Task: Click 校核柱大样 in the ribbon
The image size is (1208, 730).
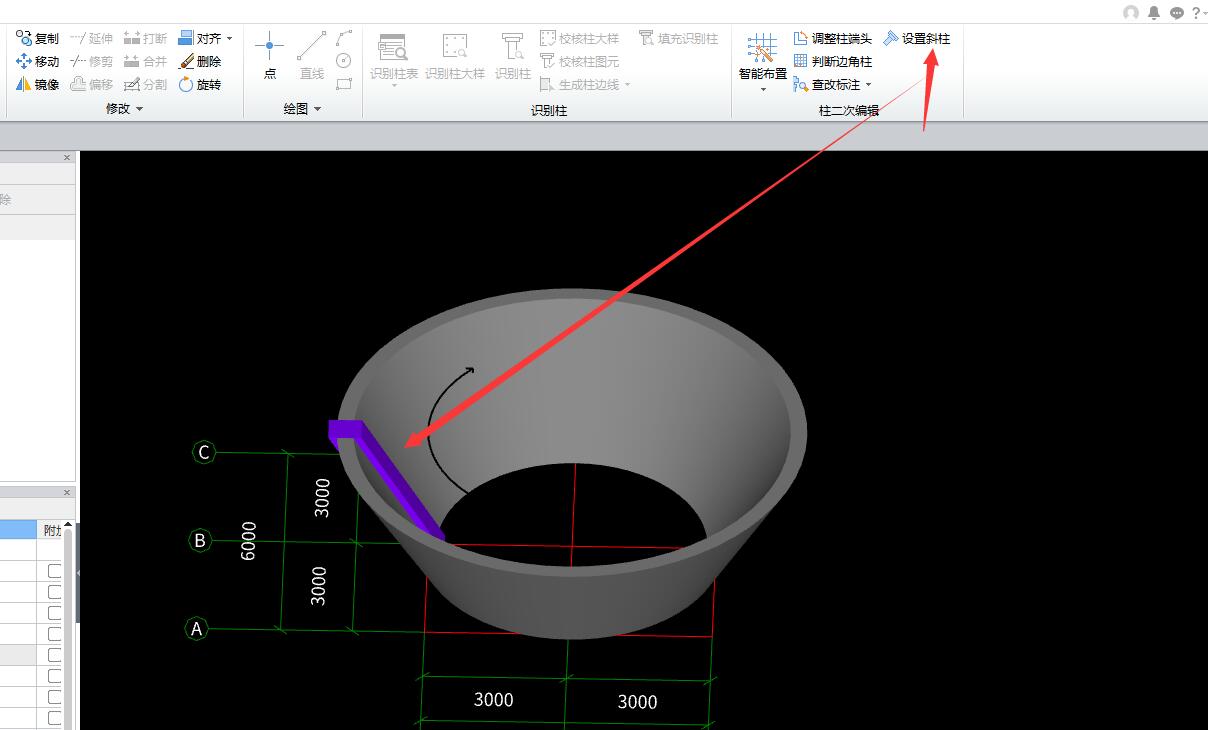Action: [x=580, y=38]
